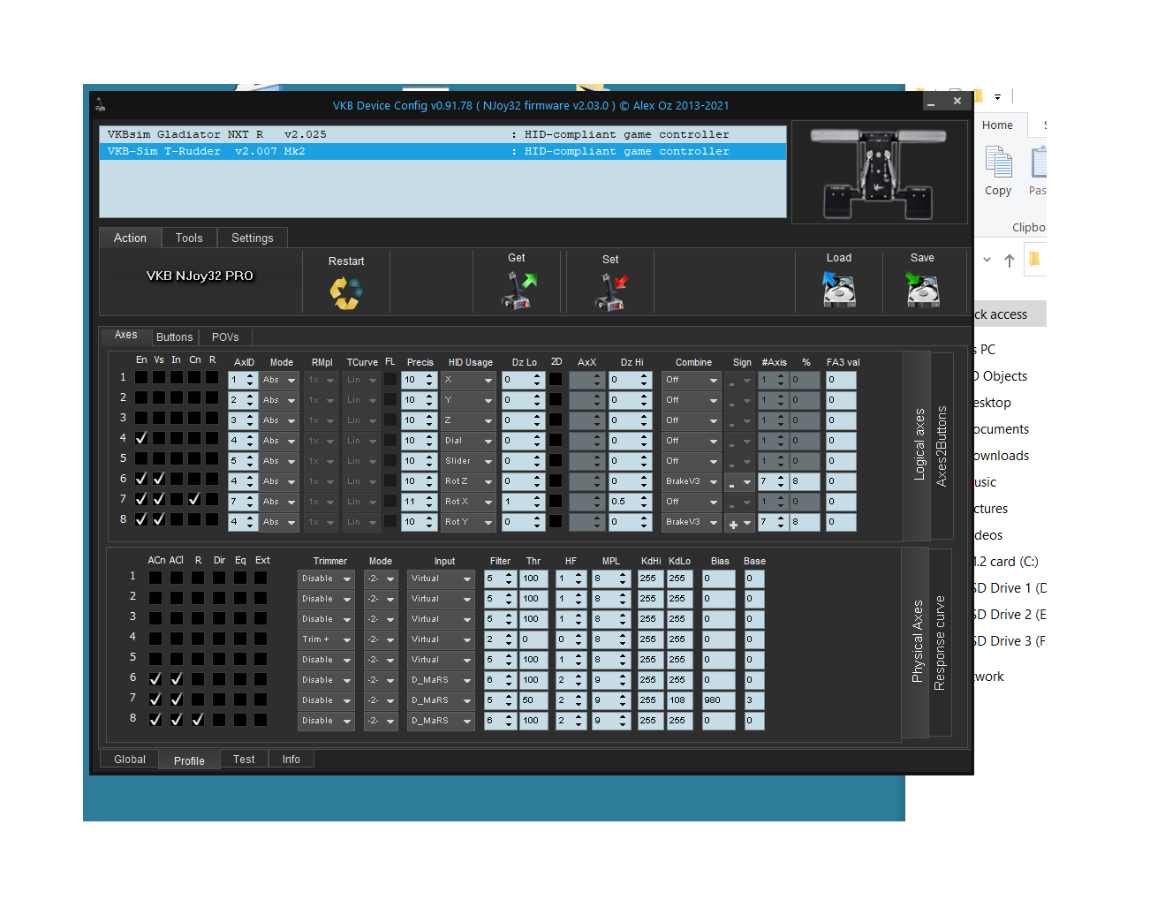This screenshot has height=900, width=1165.
Task: Open recent locations chevron in File Explorer
Action: pos(987,260)
